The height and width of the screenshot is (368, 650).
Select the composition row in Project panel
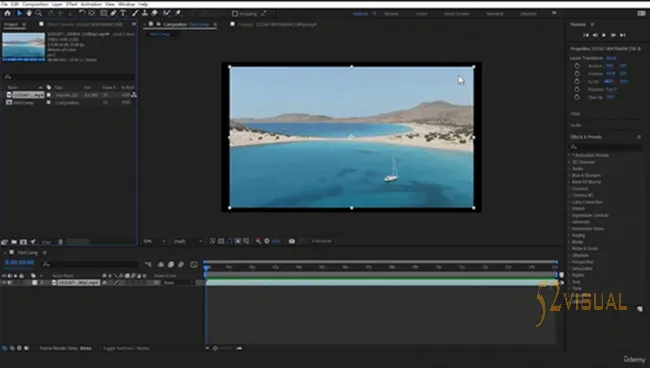tap(68, 102)
